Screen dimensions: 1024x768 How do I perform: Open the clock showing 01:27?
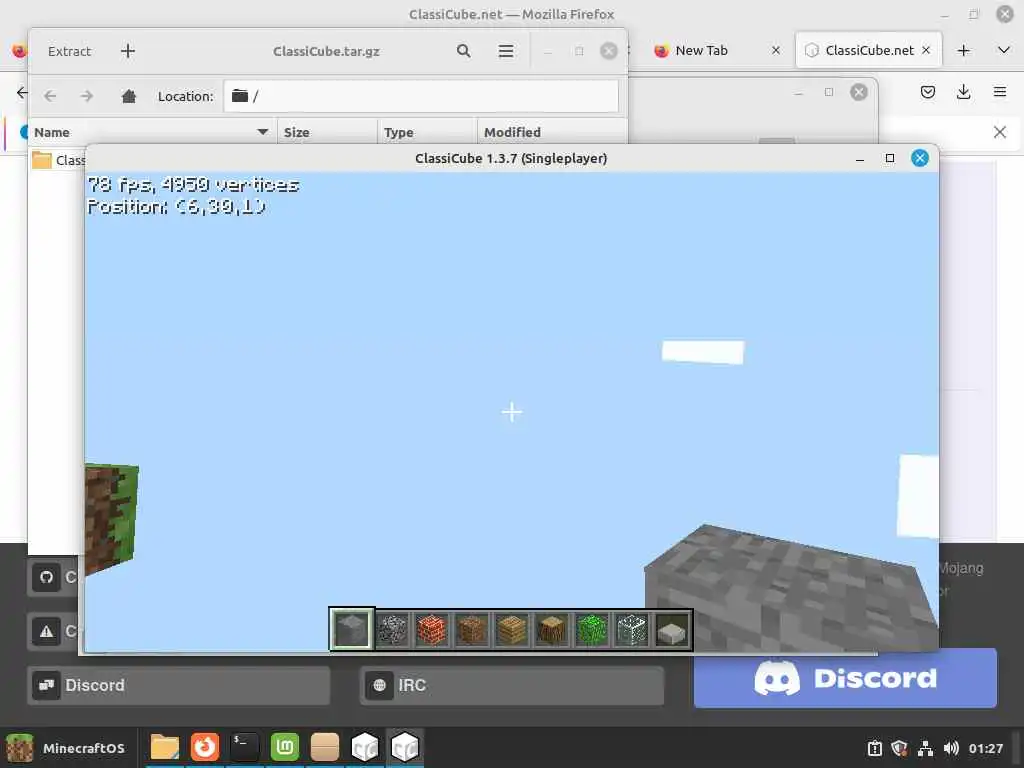(x=985, y=748)
